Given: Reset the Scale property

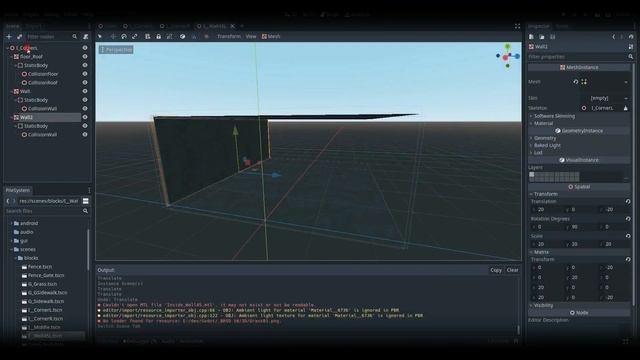Looking at the screenshot, I should pyautogui.click(x=628, y=236).
